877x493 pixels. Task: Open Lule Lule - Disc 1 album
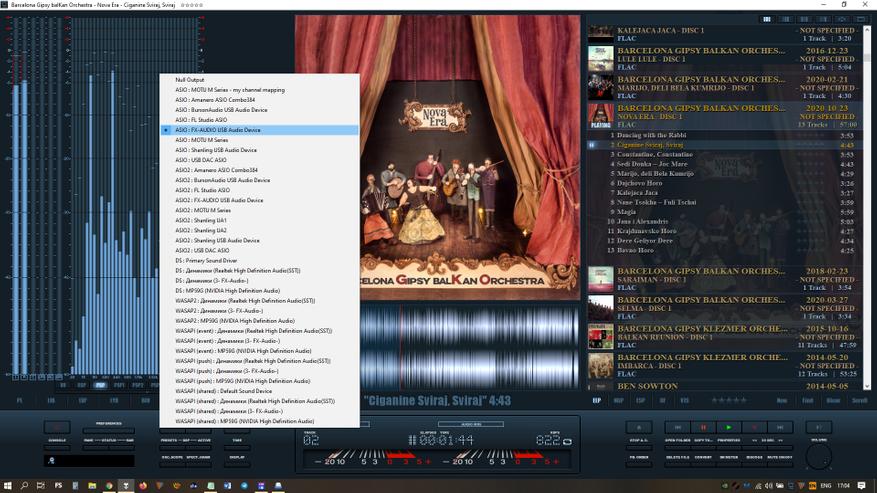[725, 58]
